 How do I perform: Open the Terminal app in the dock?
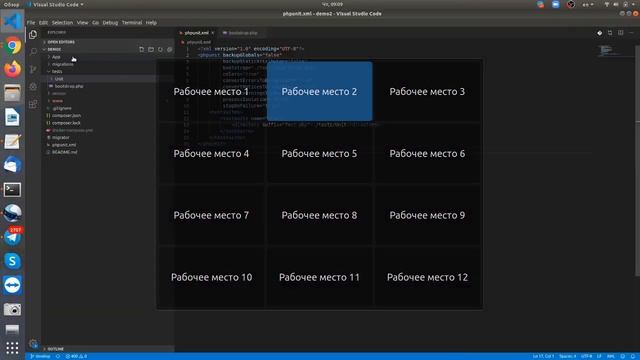(x=12, y=189)
